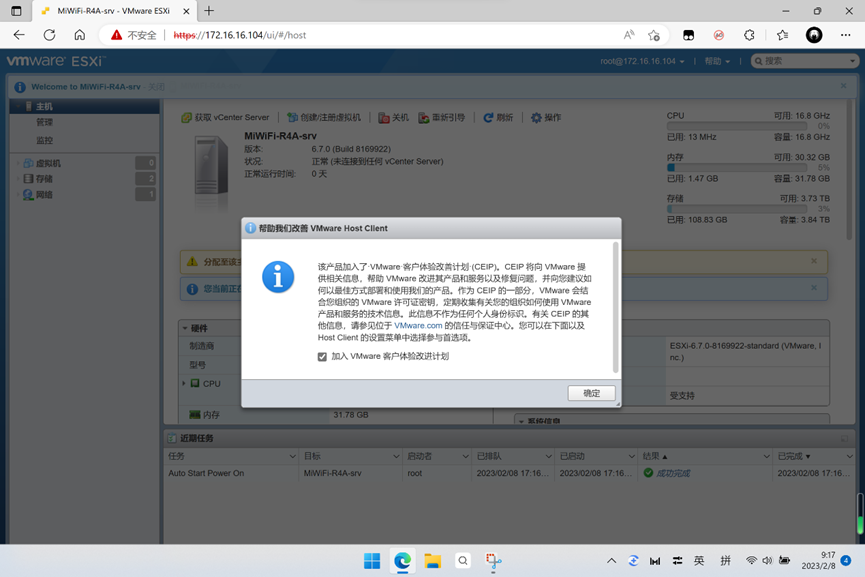Expand the CPU hardware row

[184, 383]
